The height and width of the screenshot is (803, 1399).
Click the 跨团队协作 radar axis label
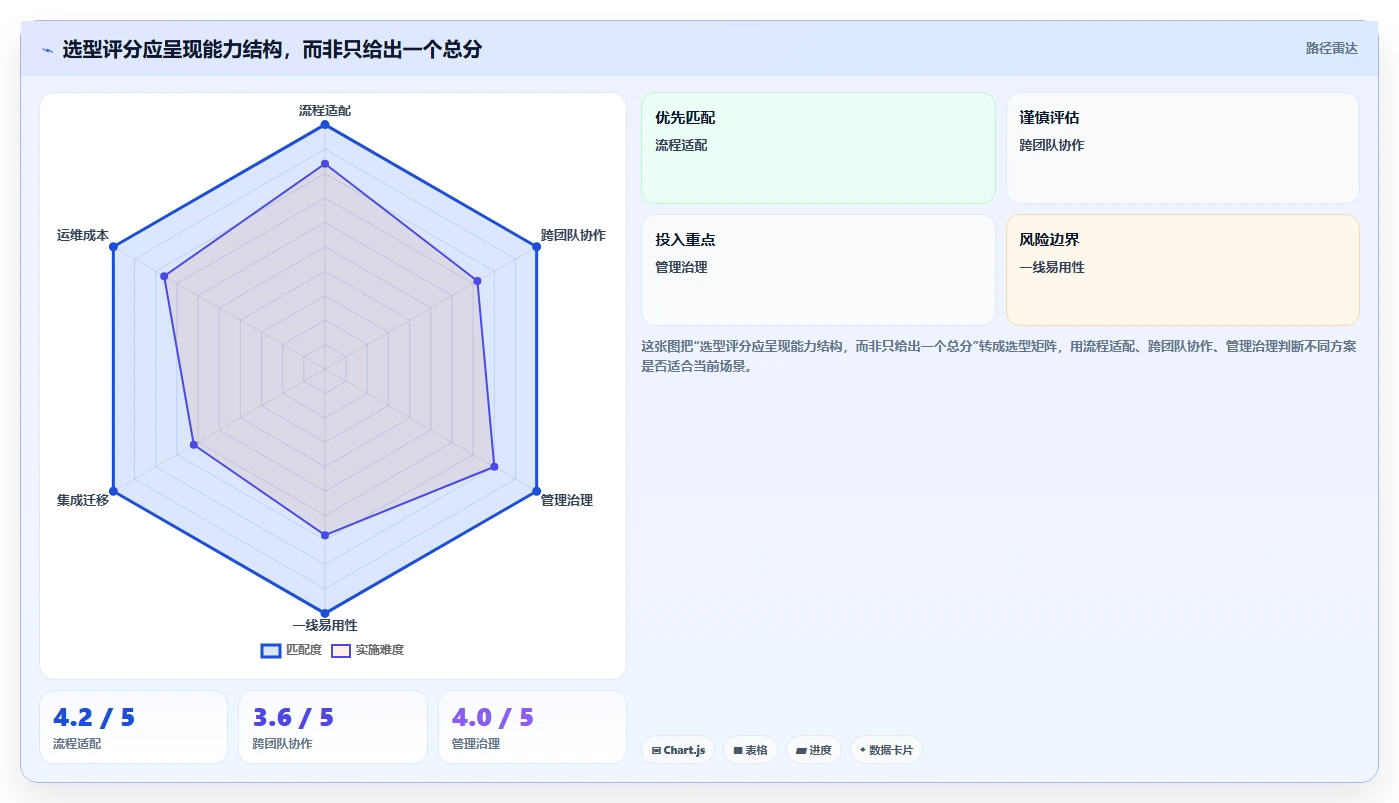[x=573, y=235]
